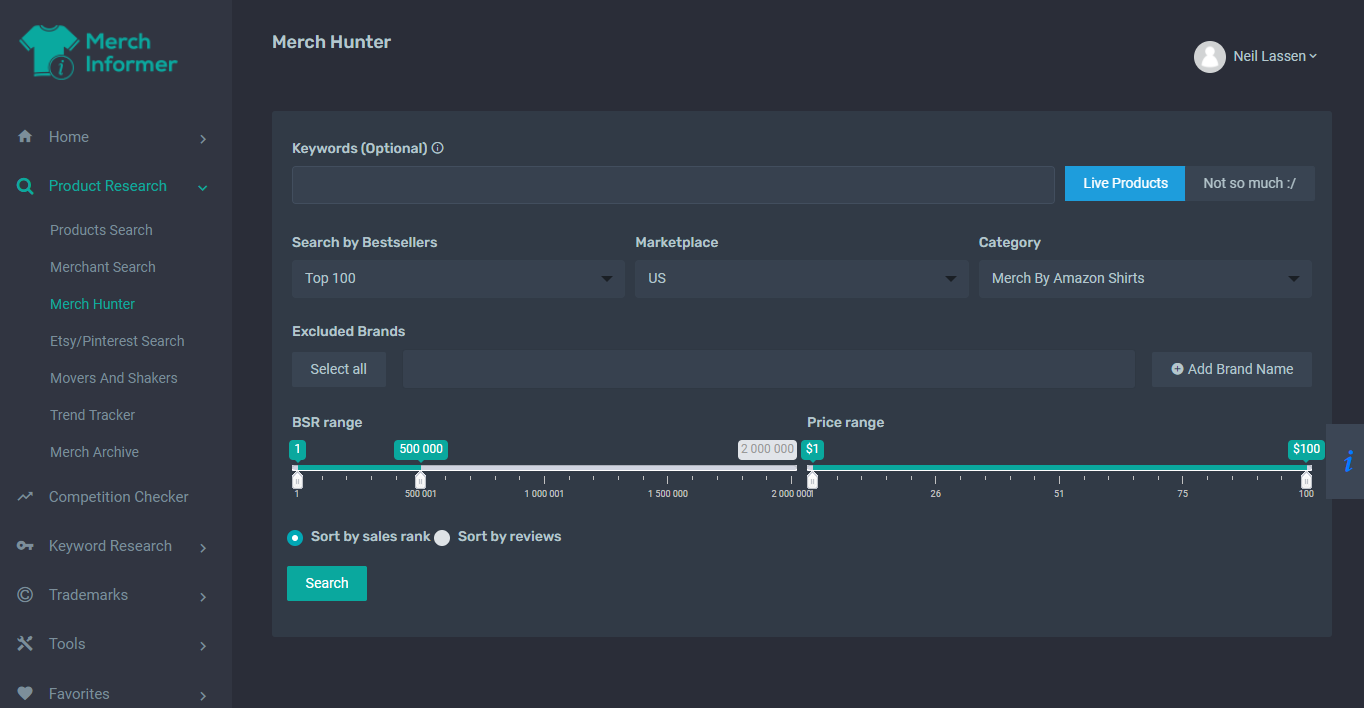The width and height of the screenshot is (1364, 708).
Task: Click the Product Research magnifier icon
Action: 25,186
